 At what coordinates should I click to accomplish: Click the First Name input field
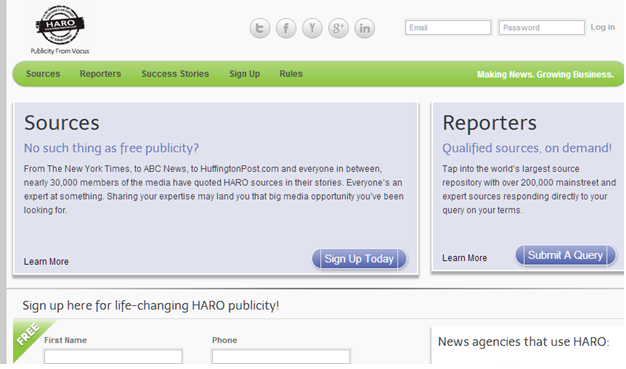(x=113, y=356)
